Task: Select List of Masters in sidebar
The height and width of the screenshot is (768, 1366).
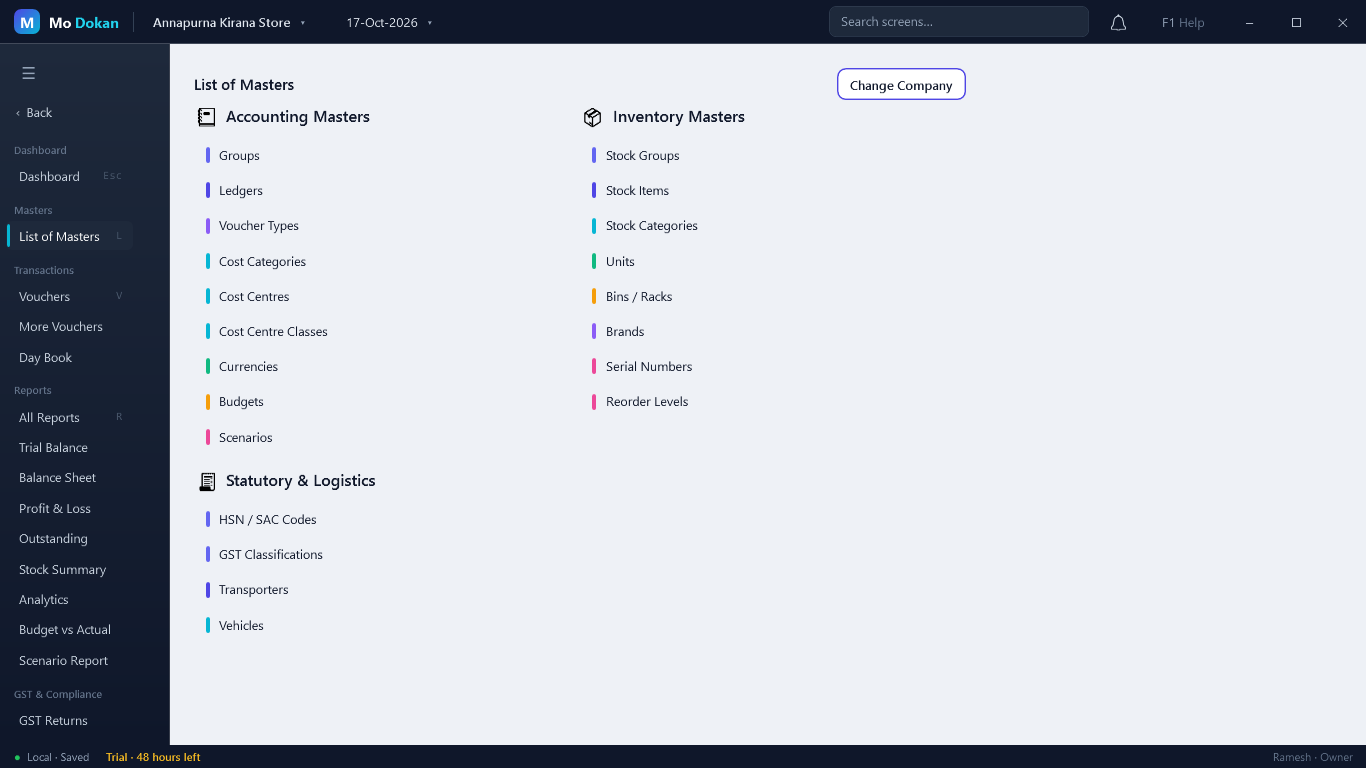Action: coord(70,236)
